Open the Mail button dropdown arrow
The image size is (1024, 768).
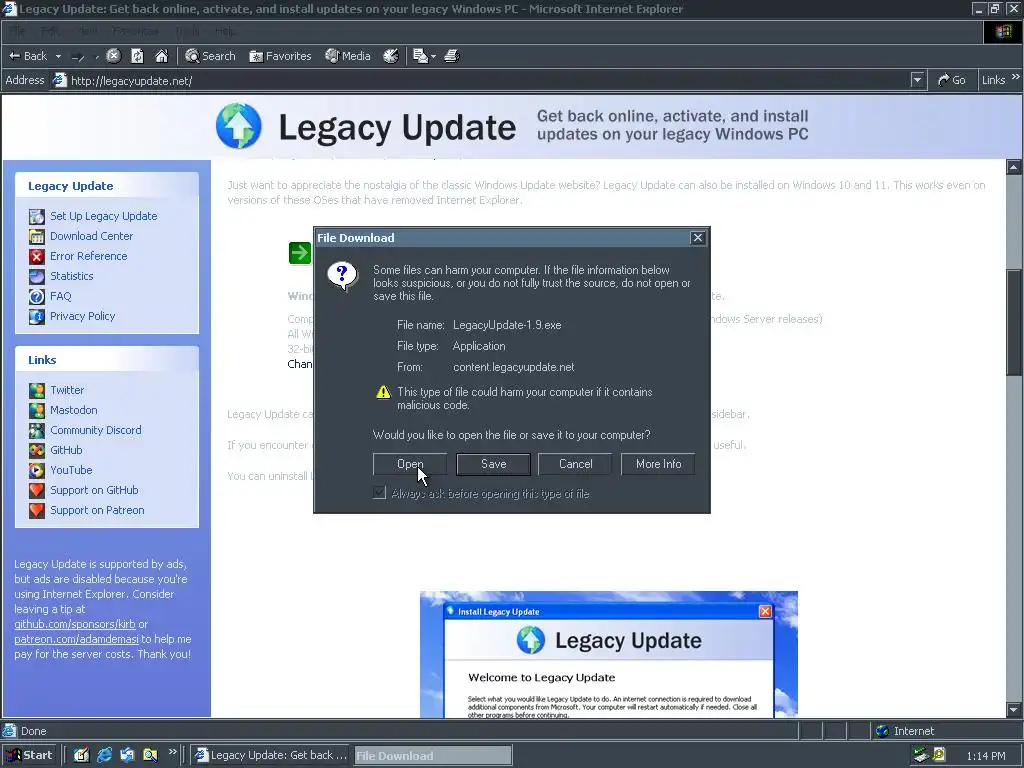[x=433, y=56]
